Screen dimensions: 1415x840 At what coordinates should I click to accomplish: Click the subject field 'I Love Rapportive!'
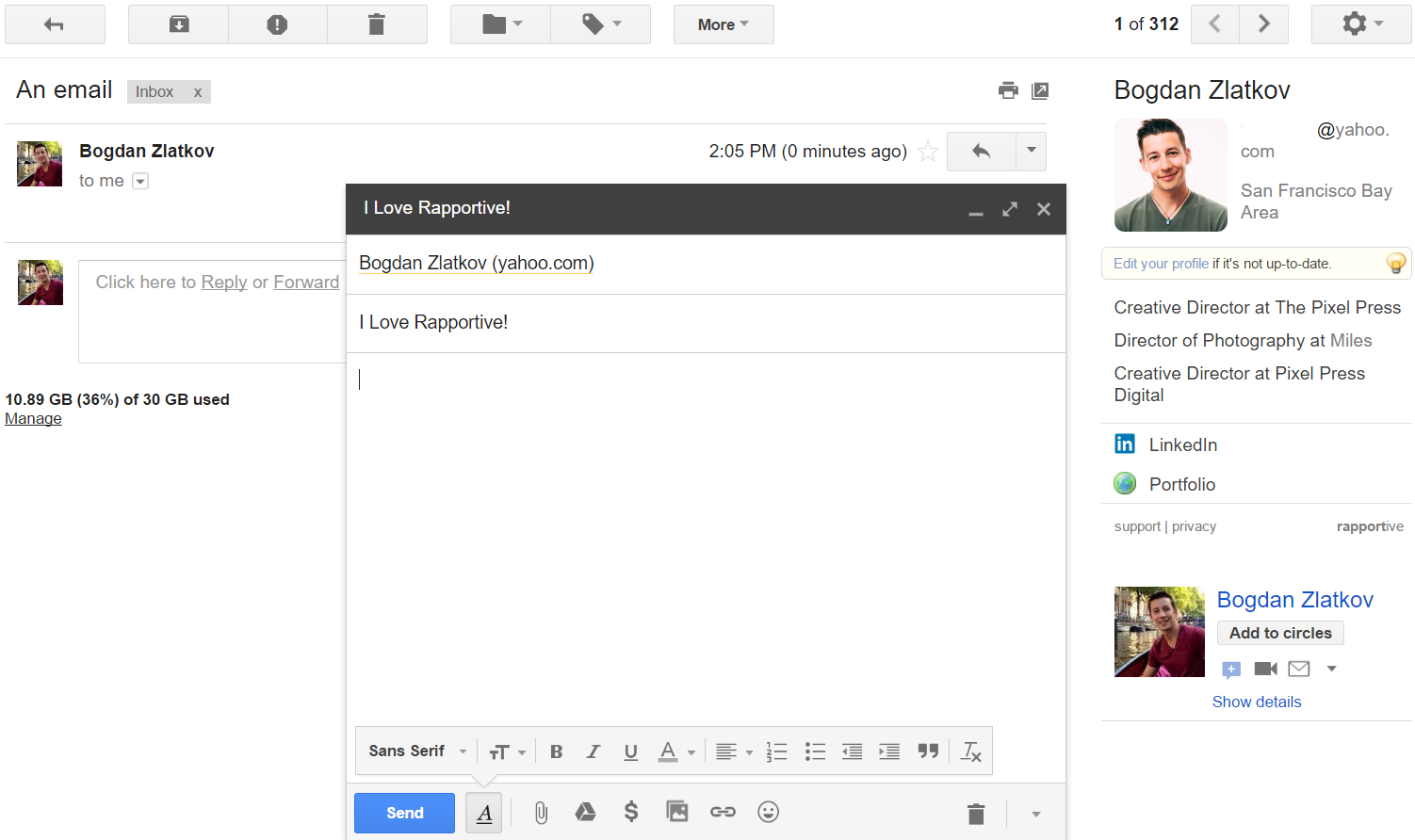(706, 323)
